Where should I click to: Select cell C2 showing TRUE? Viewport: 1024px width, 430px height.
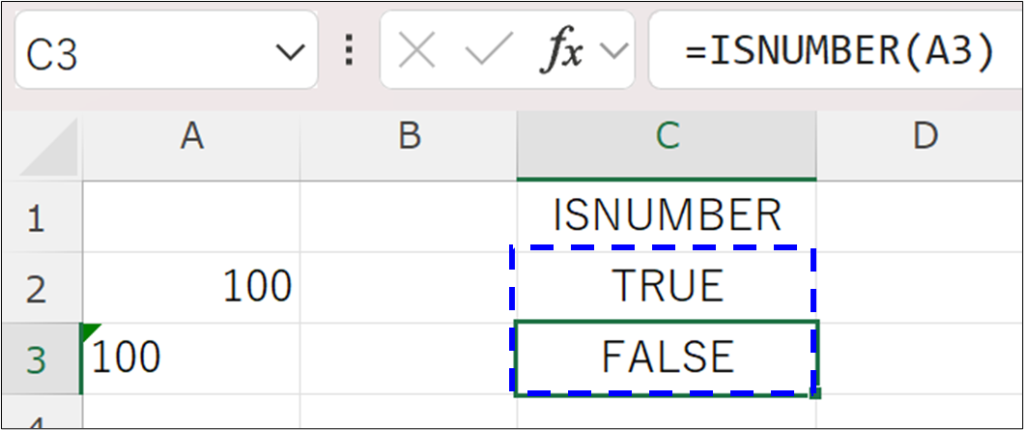pos(666,288)
